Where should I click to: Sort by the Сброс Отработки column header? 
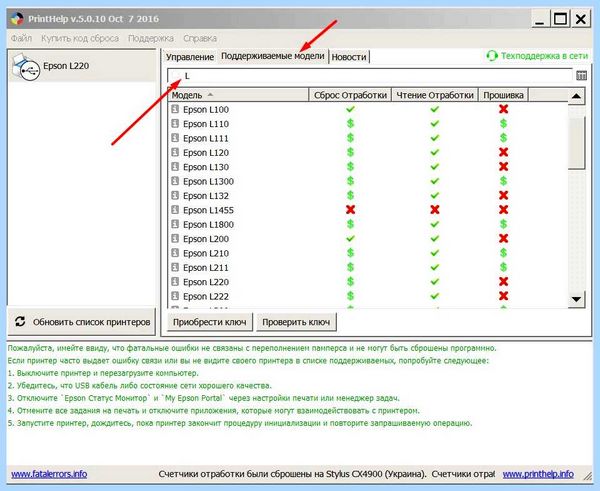coord(350,95)
